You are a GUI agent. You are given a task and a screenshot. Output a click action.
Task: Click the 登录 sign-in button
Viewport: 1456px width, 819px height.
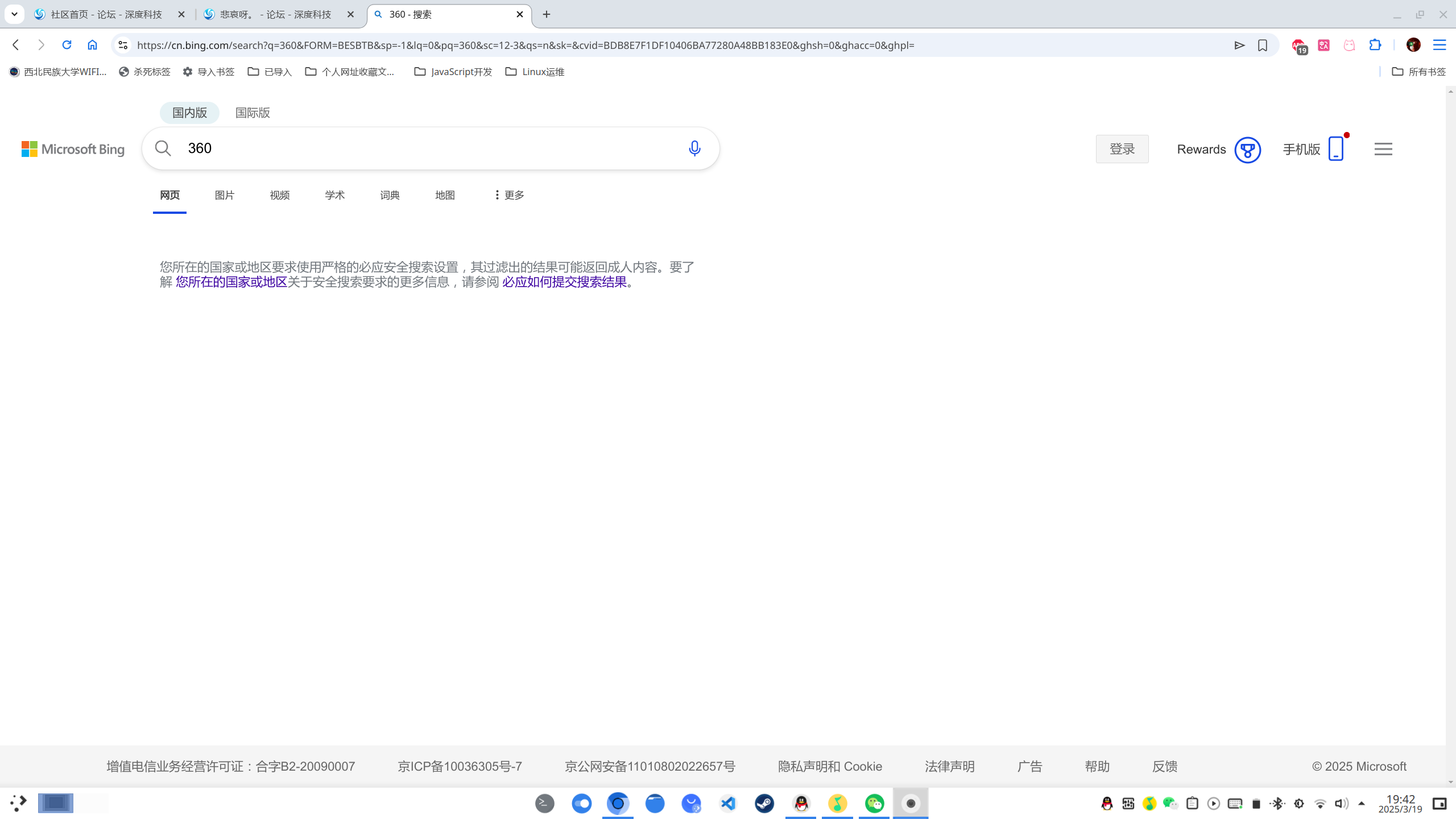tap(1122, 149)
